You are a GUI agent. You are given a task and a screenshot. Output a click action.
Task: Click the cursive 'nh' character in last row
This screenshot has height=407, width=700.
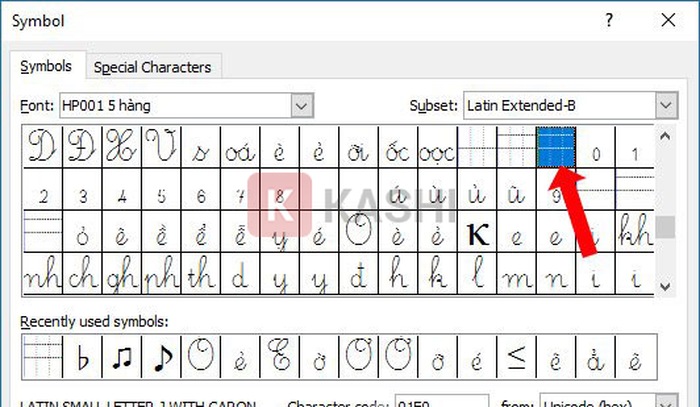40,273
